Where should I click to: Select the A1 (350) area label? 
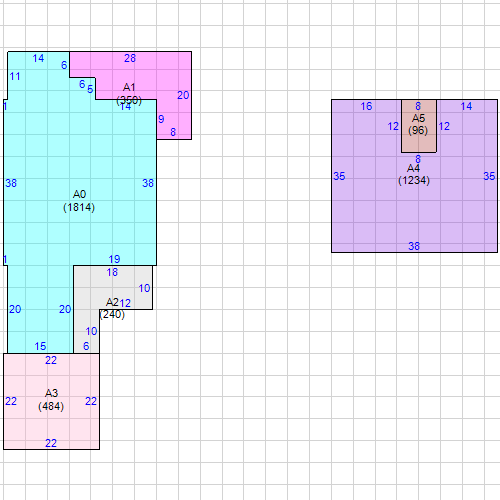tap(129, 94)
